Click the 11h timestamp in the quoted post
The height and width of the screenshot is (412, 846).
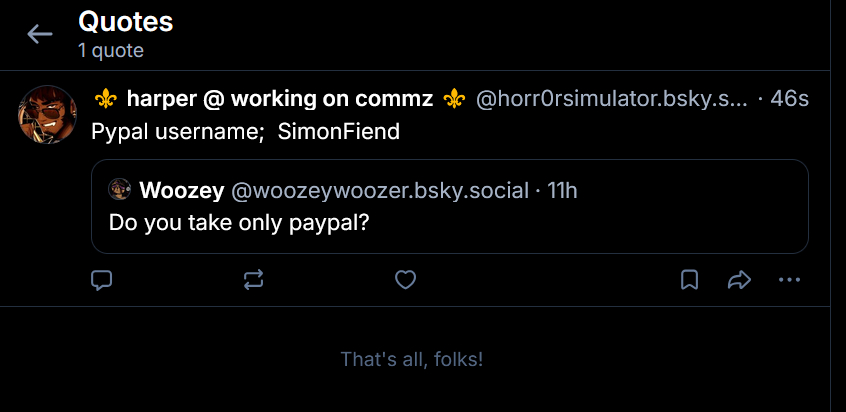point(565,189)
